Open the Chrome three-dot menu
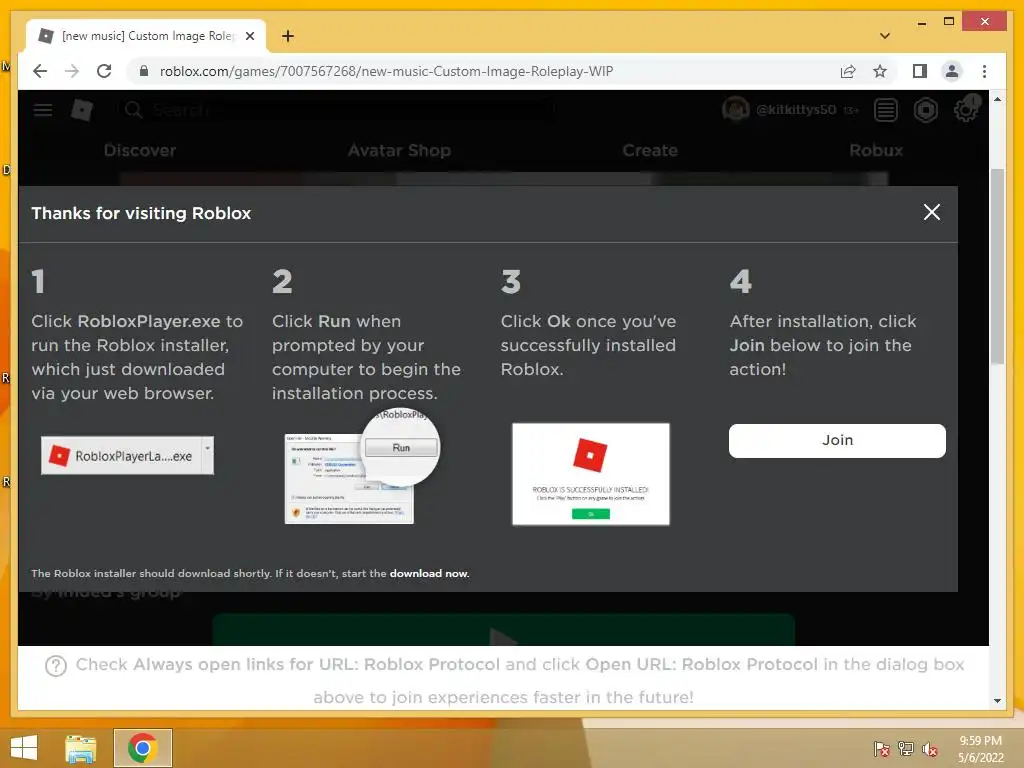 (984, 71)
